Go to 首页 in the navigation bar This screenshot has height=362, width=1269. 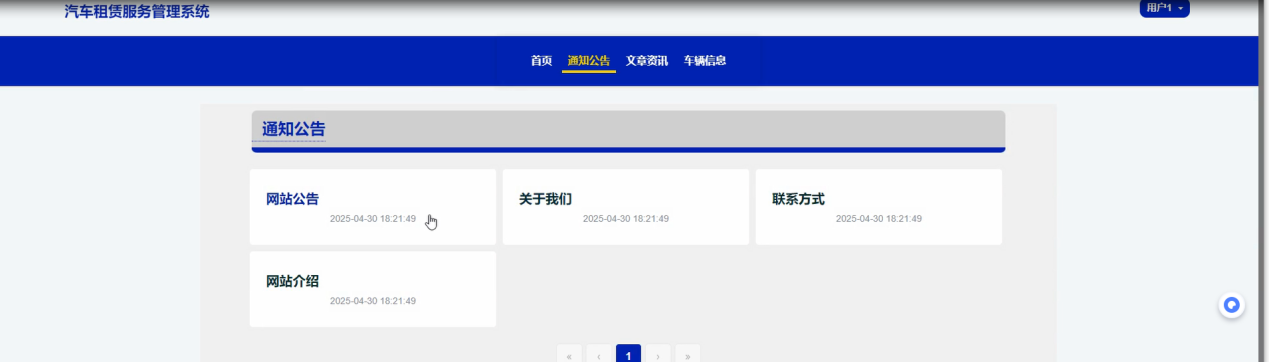coord(541,61)
